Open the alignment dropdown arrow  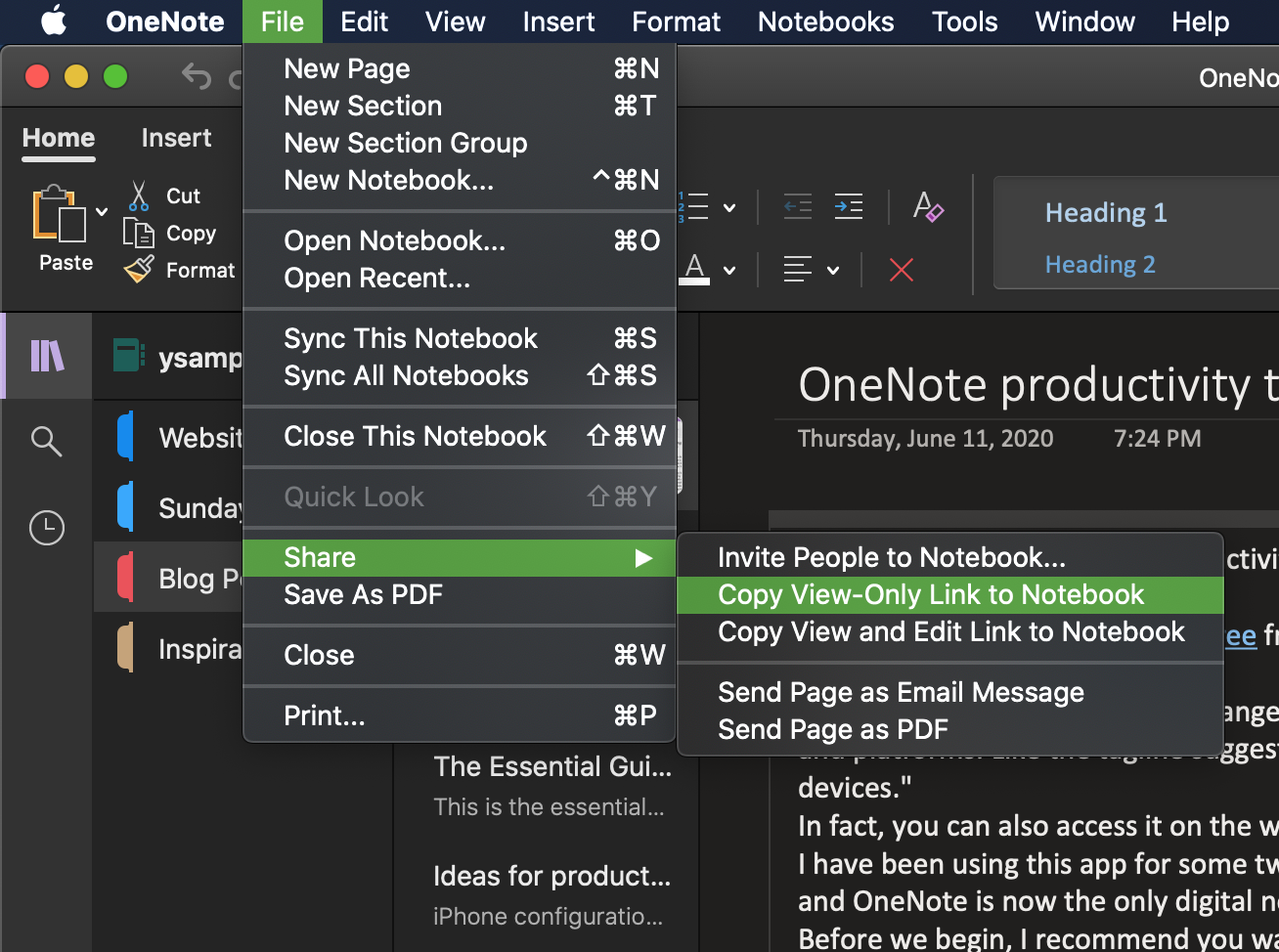(x=833, y=270)
